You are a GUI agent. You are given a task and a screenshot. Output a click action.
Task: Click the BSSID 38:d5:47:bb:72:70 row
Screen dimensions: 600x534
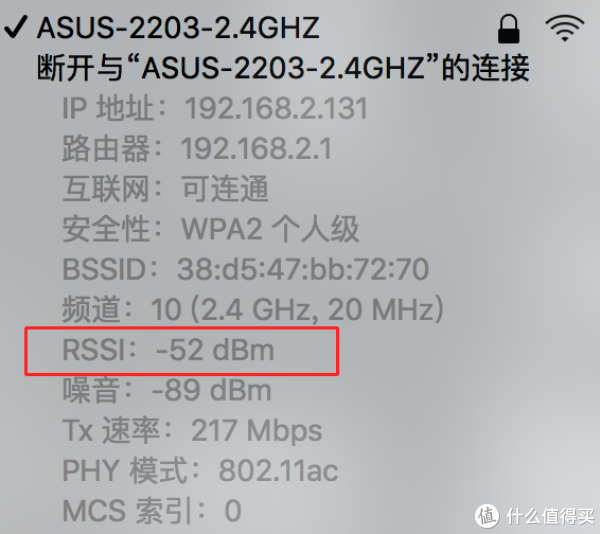coord(245,269)
